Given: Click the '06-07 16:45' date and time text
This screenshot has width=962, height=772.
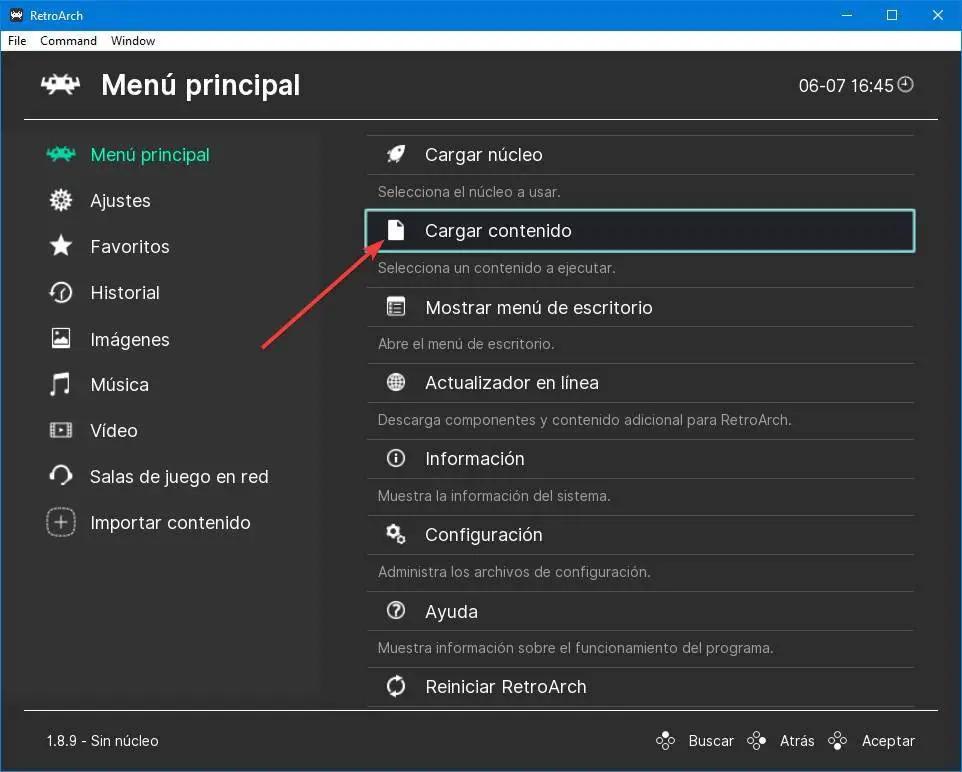Looking at the screenshot, I should tap(845, 85).
